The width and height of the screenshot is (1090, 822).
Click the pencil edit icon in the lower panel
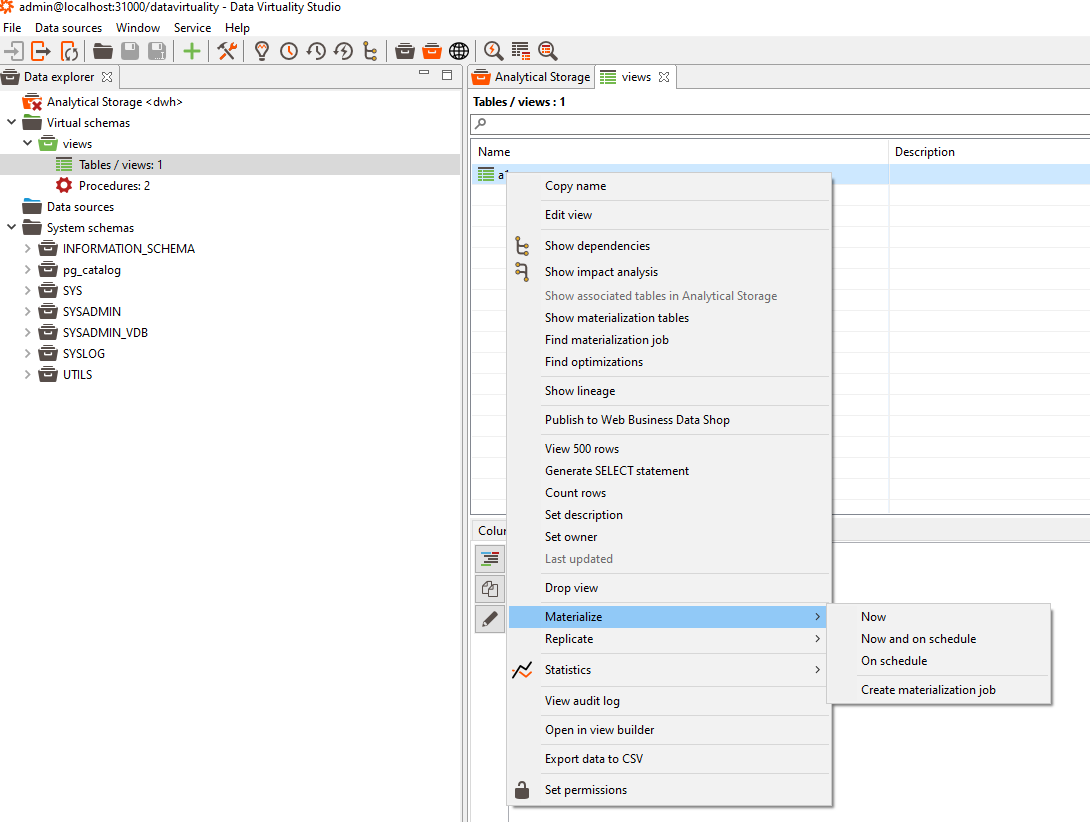tap(490, 619)
